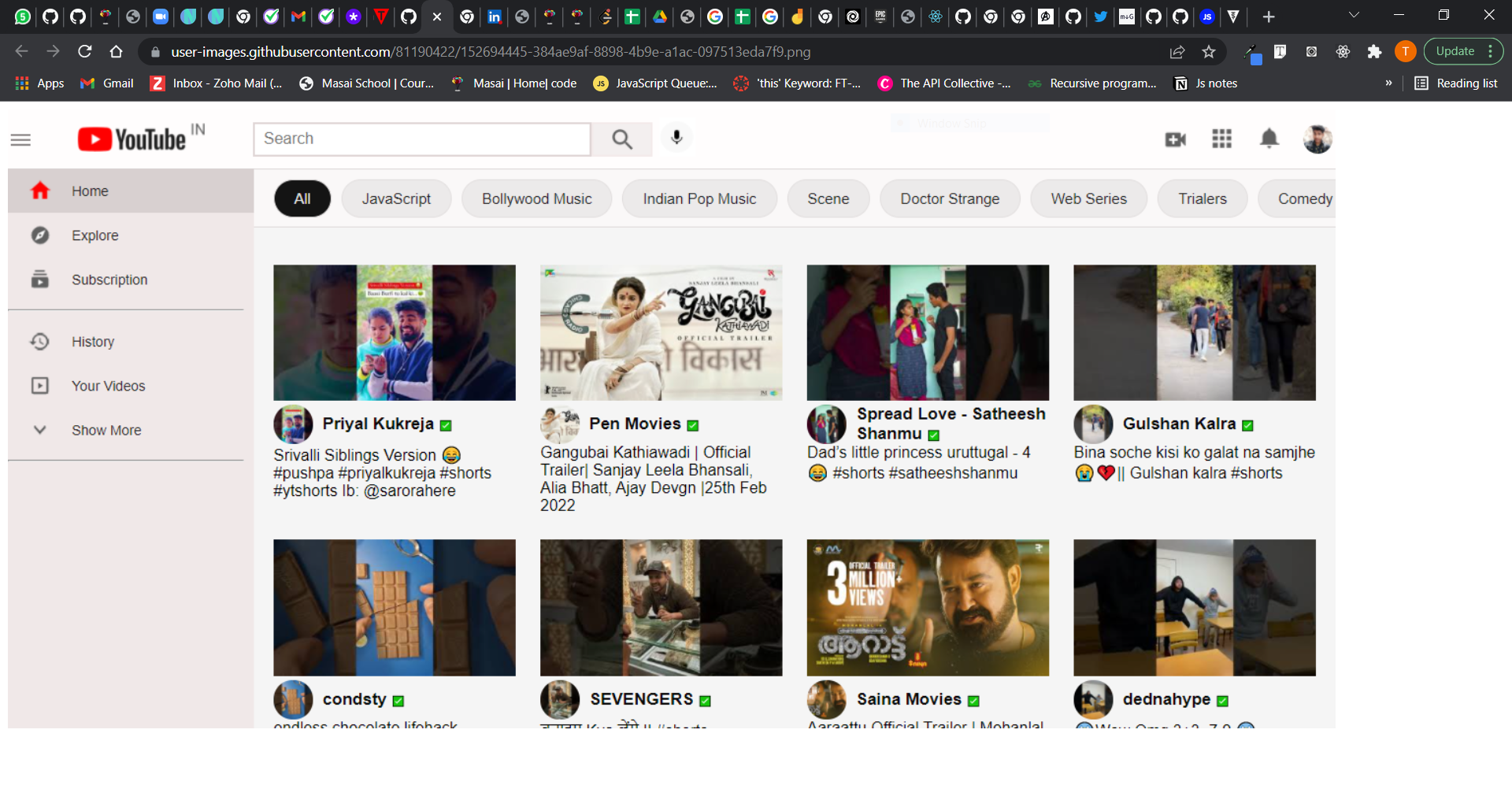Open History in the sidebar
The height and width of the screenshot is (811, 1512).
tap(93, 342)
